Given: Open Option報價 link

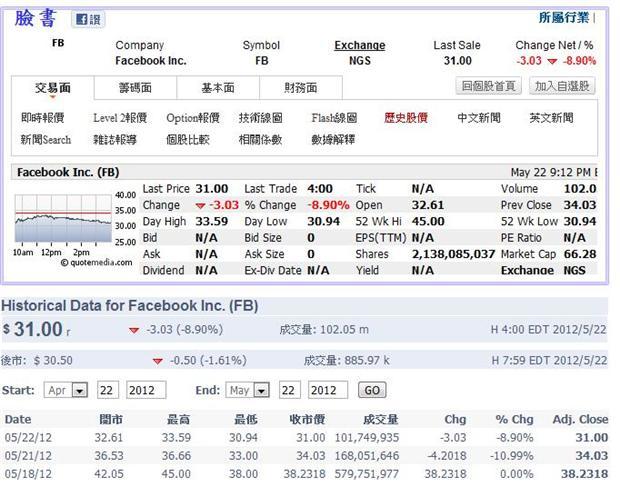Looking at the screenshot, I should (x=193, y=118).
